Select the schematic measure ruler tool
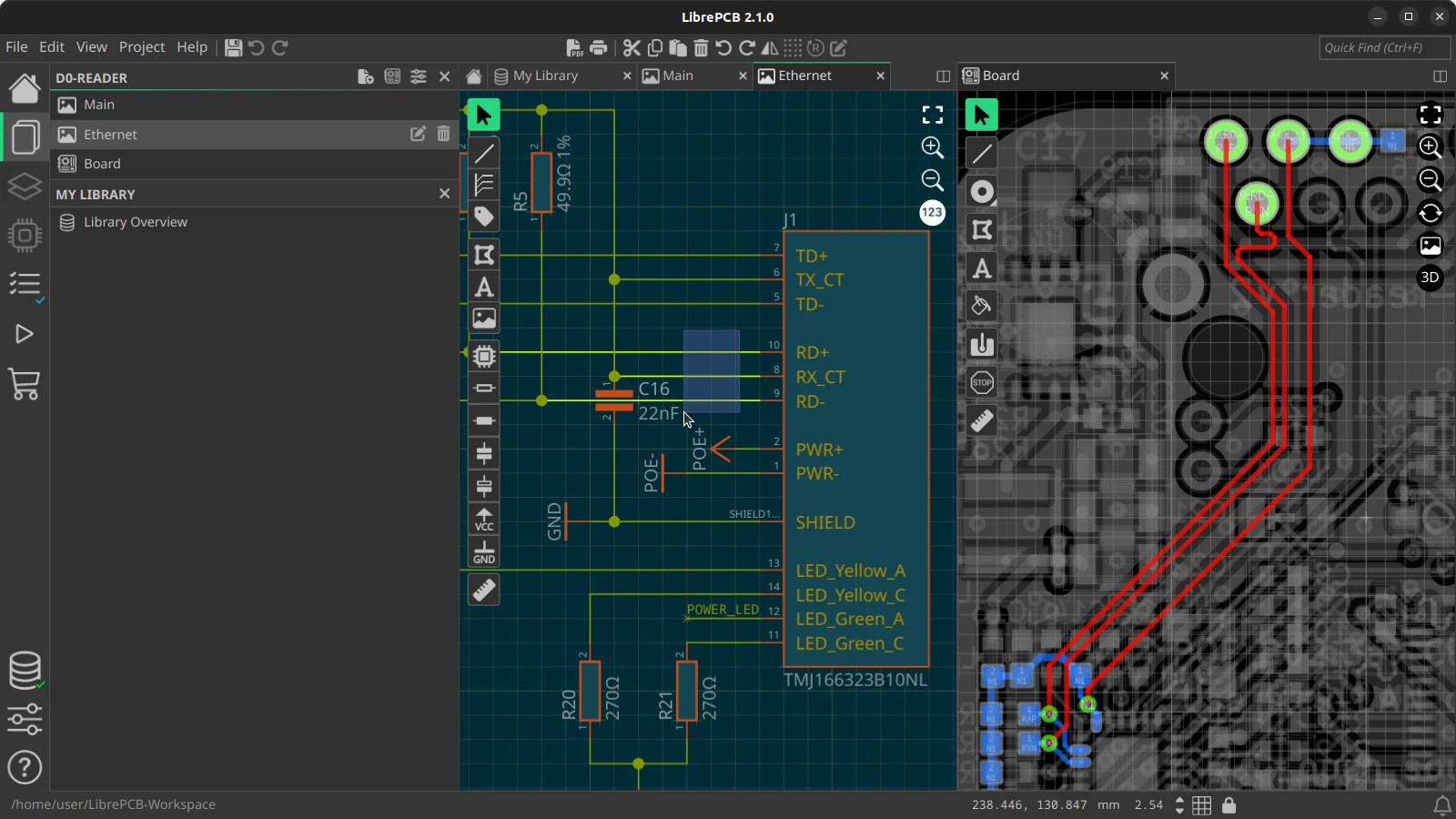Viewport: 1456px width, 819px height. pyautogui.click(x=484, y=591)
